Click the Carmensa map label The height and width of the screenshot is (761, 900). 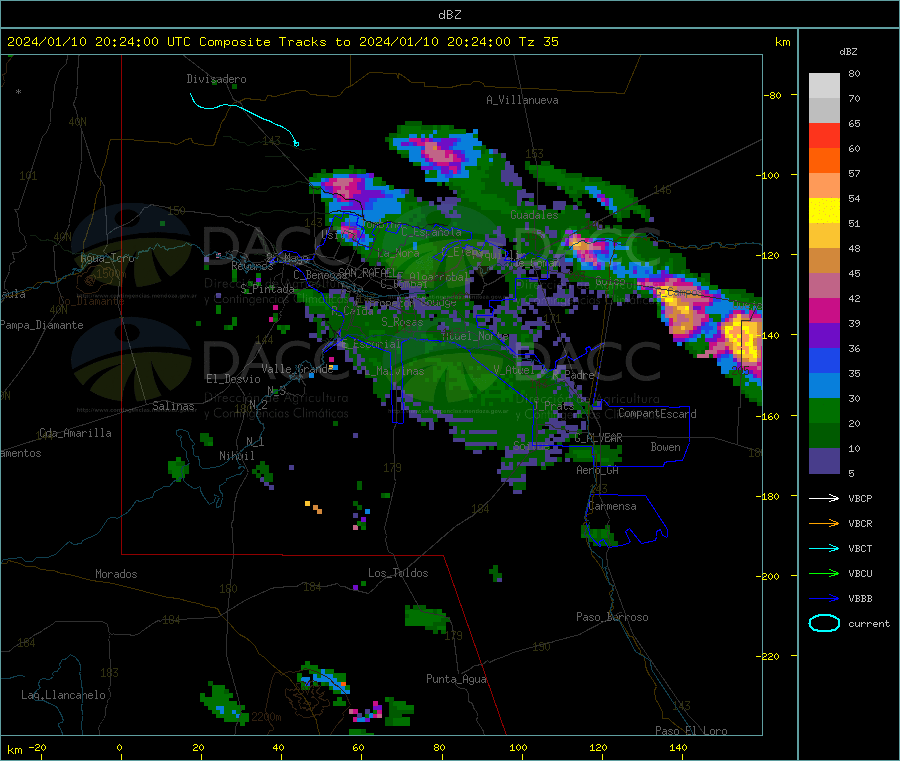coord(612,506)
